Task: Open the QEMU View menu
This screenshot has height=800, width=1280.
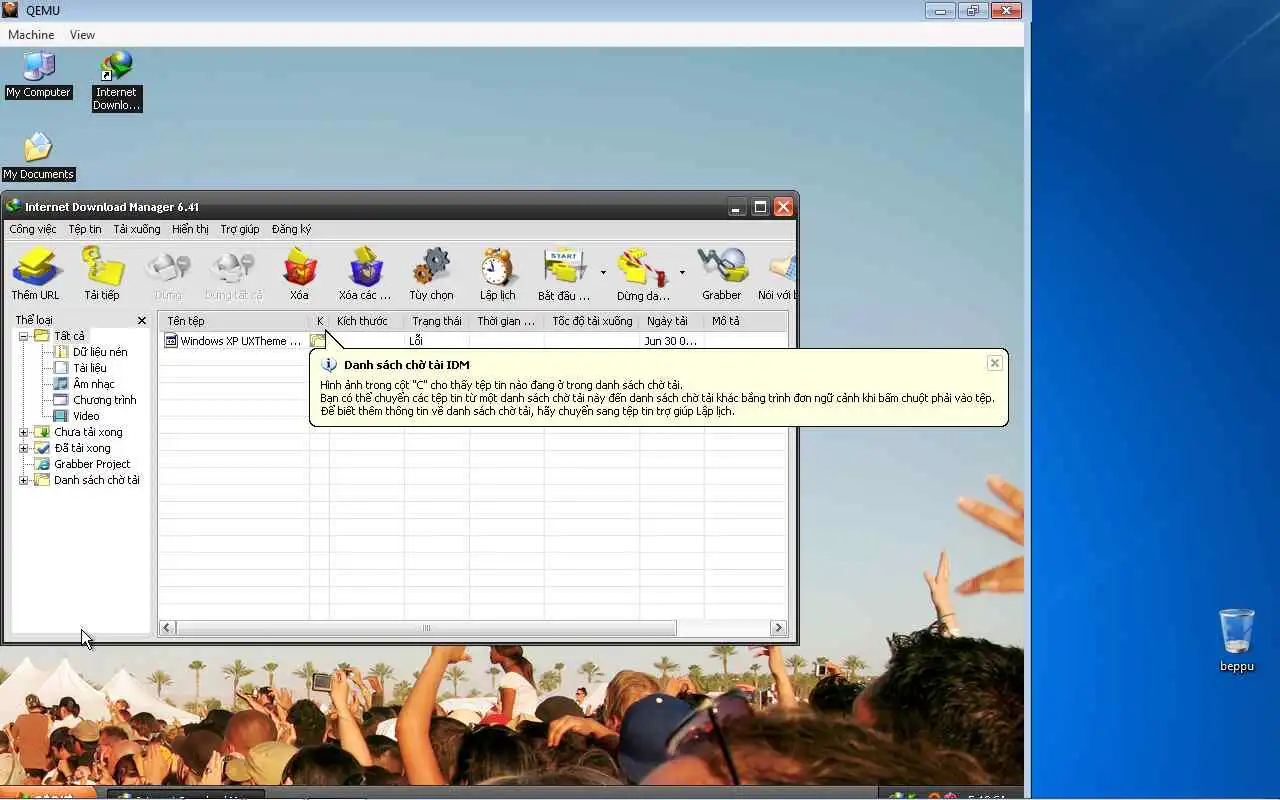Action: 82,35
